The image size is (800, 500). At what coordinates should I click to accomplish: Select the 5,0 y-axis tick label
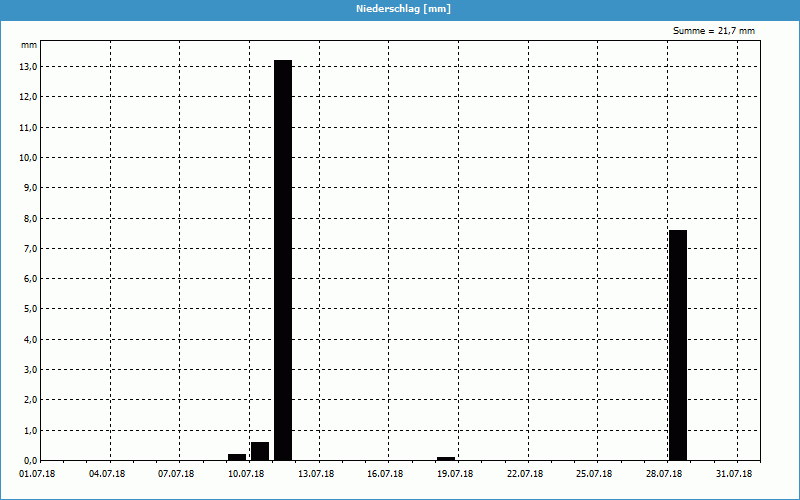pos(30,309)
